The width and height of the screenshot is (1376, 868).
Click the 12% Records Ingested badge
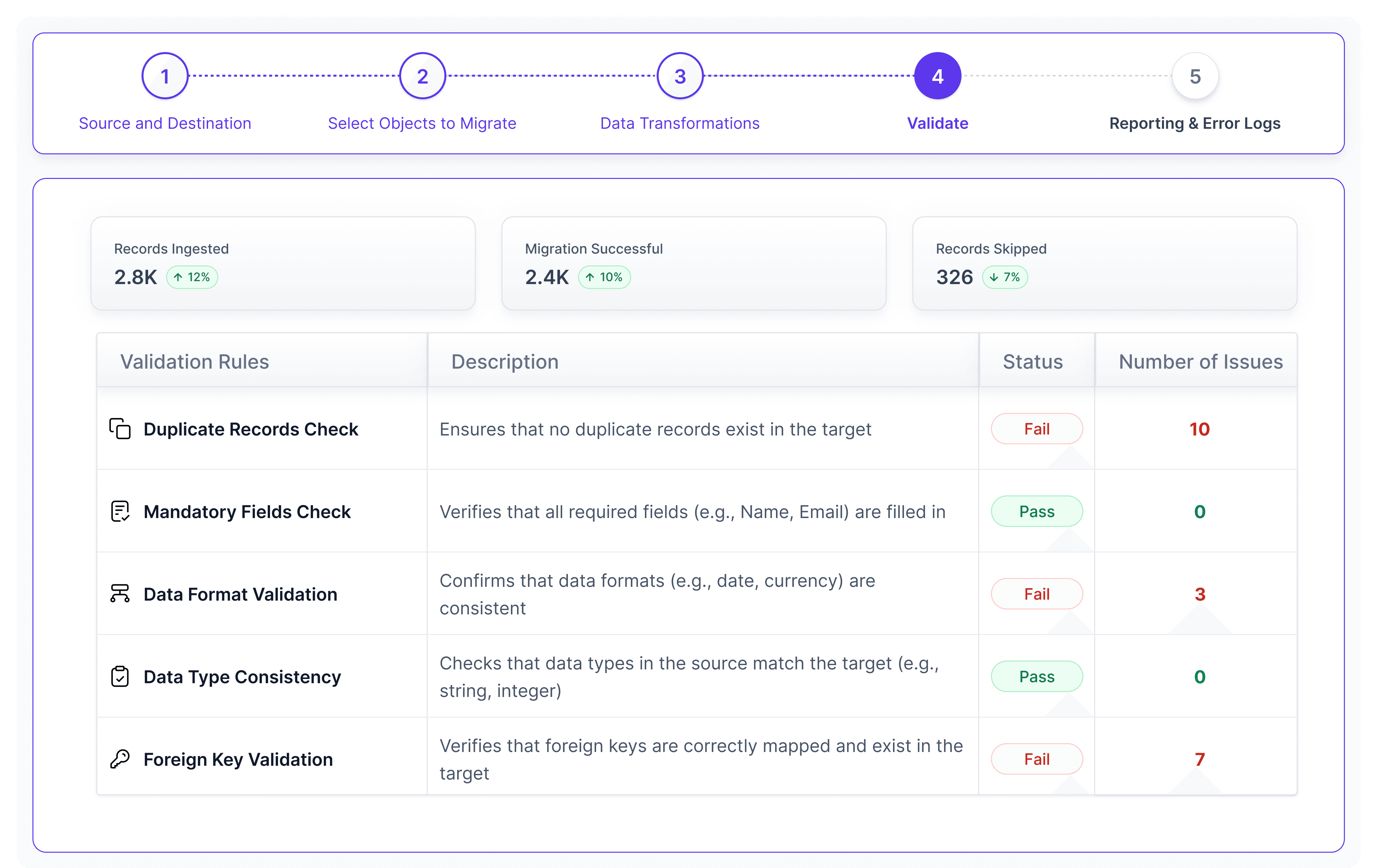(192, 277)
